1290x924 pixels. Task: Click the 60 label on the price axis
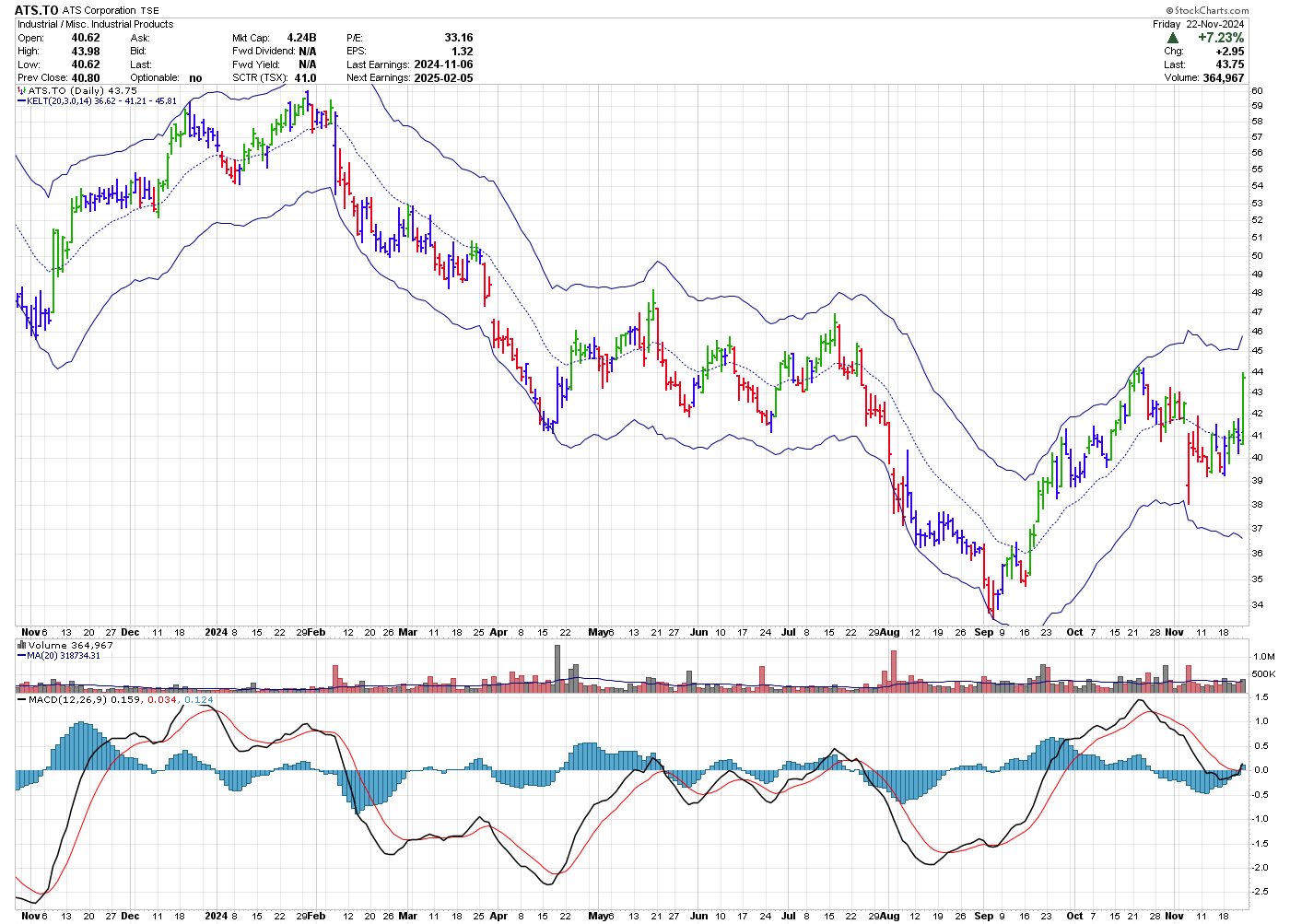pos(1258,91)
